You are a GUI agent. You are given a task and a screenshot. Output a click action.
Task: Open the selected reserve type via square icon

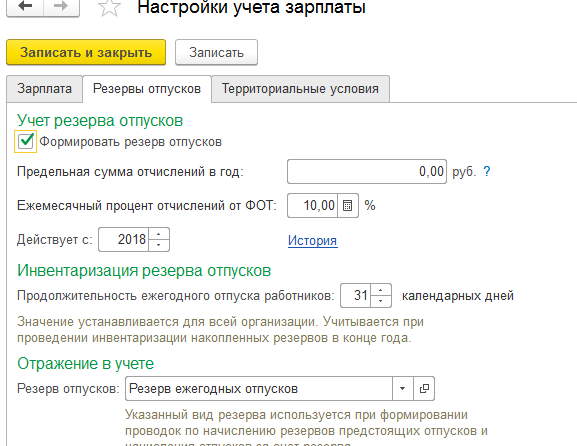pyautogui.click(x=424, y=389)
